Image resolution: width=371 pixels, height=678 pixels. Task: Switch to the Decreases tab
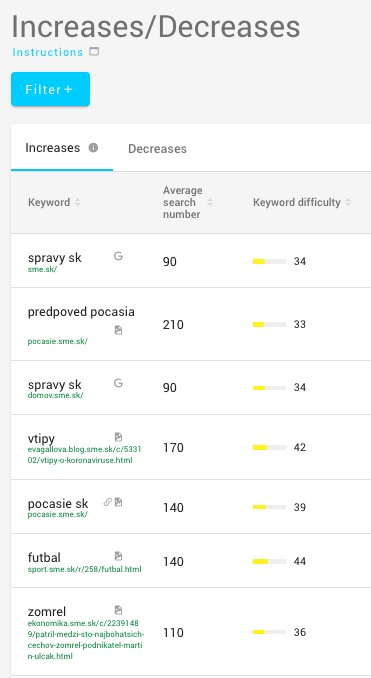tap(157, 149)
